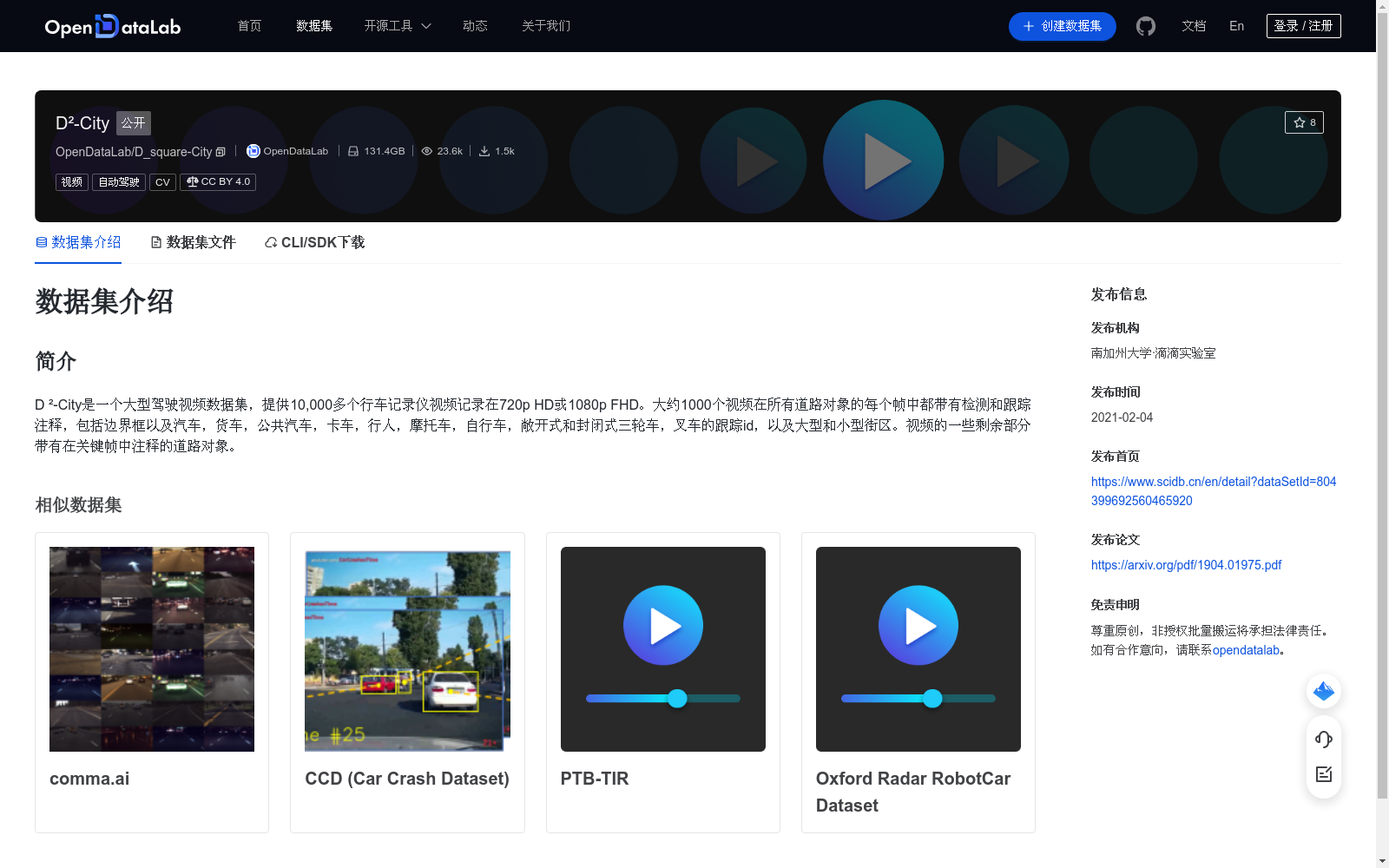1389x868 pixels.
Task: Click the PTB-TIR slider graphic
Action: pos(663,698)
